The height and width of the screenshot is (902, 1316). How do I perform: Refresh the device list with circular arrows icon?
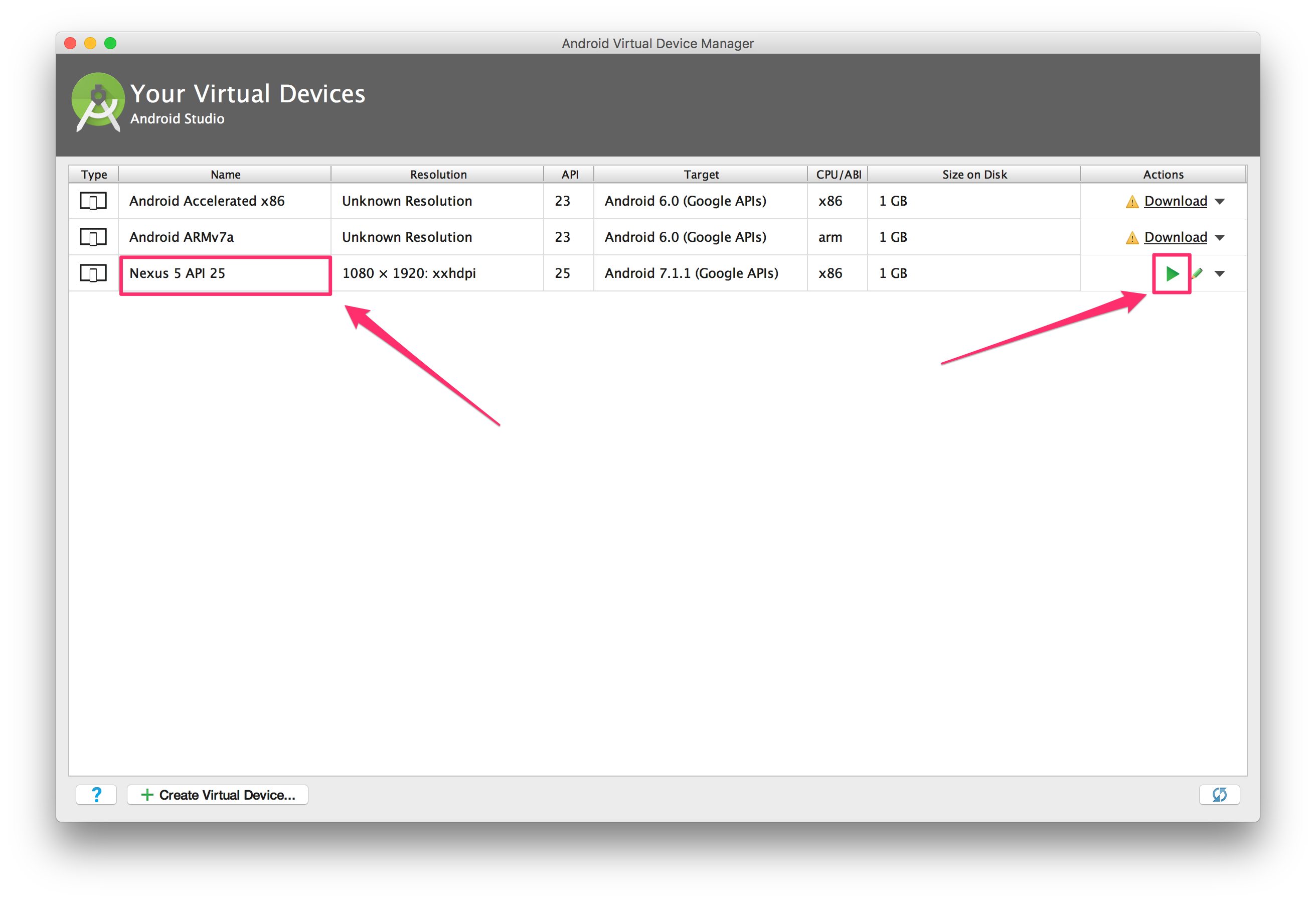click(x=1219, y=794)
